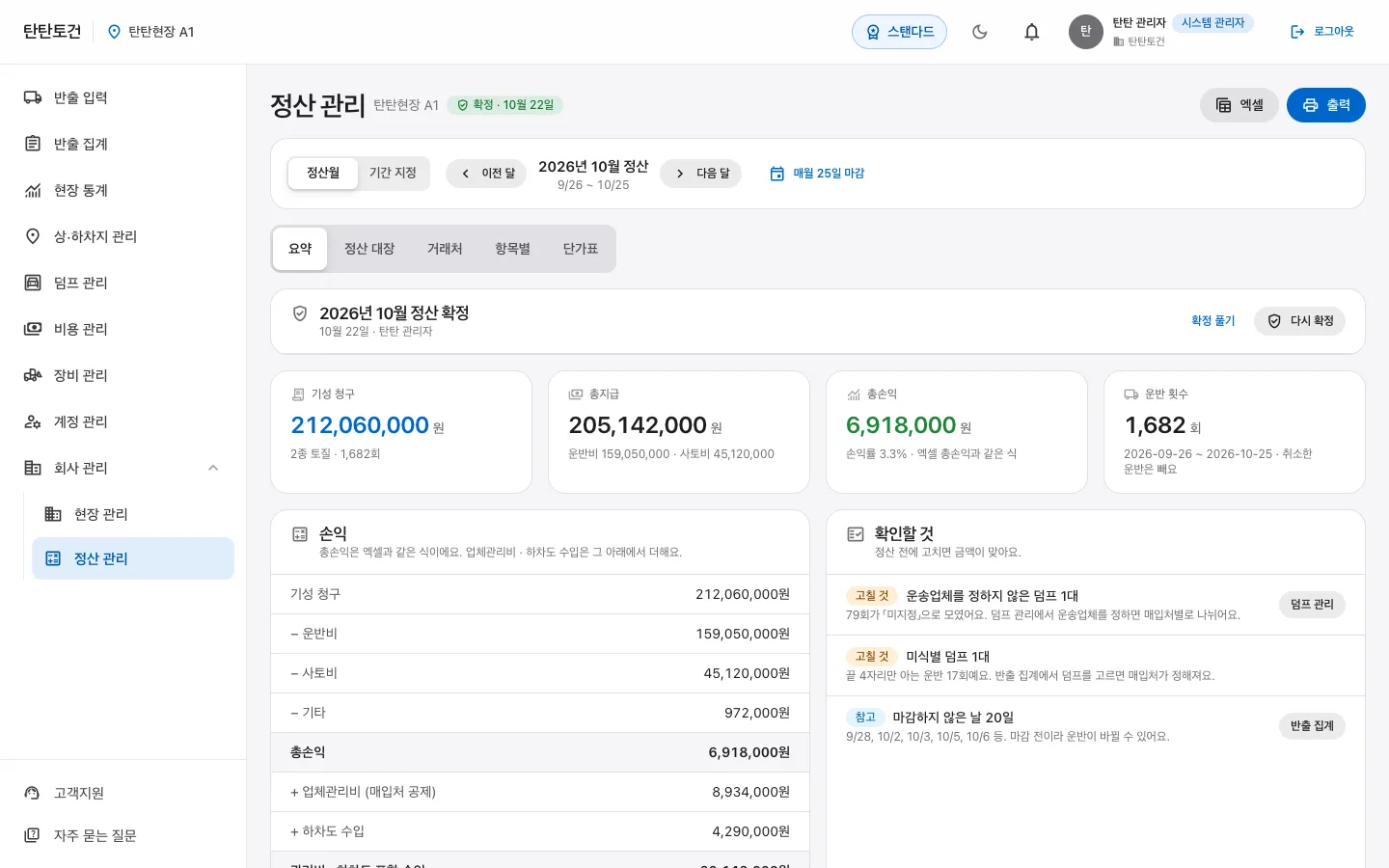Screen dimensions: 1389x868
Task: Advance to next month with 다음 달
Action: click(700, 174)
